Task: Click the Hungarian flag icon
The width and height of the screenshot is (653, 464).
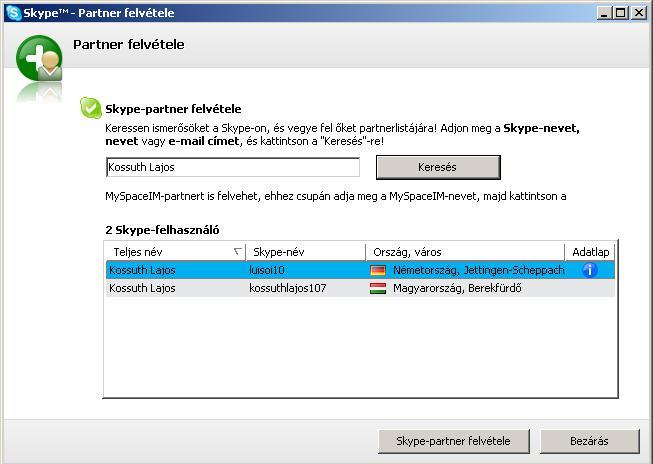Action: pos(377,288)
